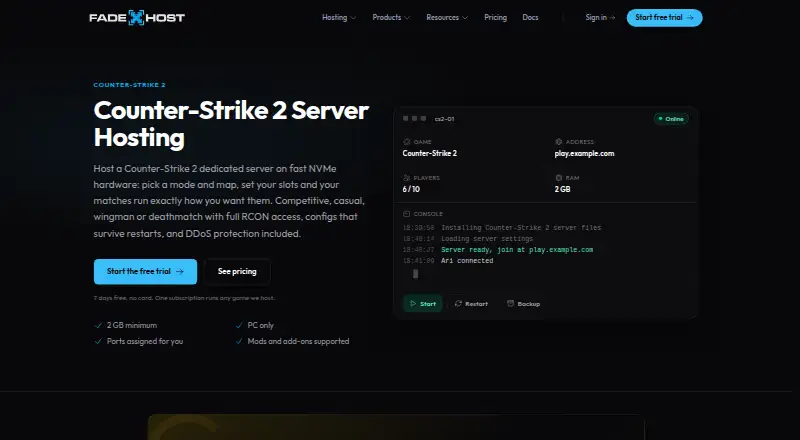The image size is (800, 440).
Task: Click the cs2-01 server name label
Action: click(444, 119)
